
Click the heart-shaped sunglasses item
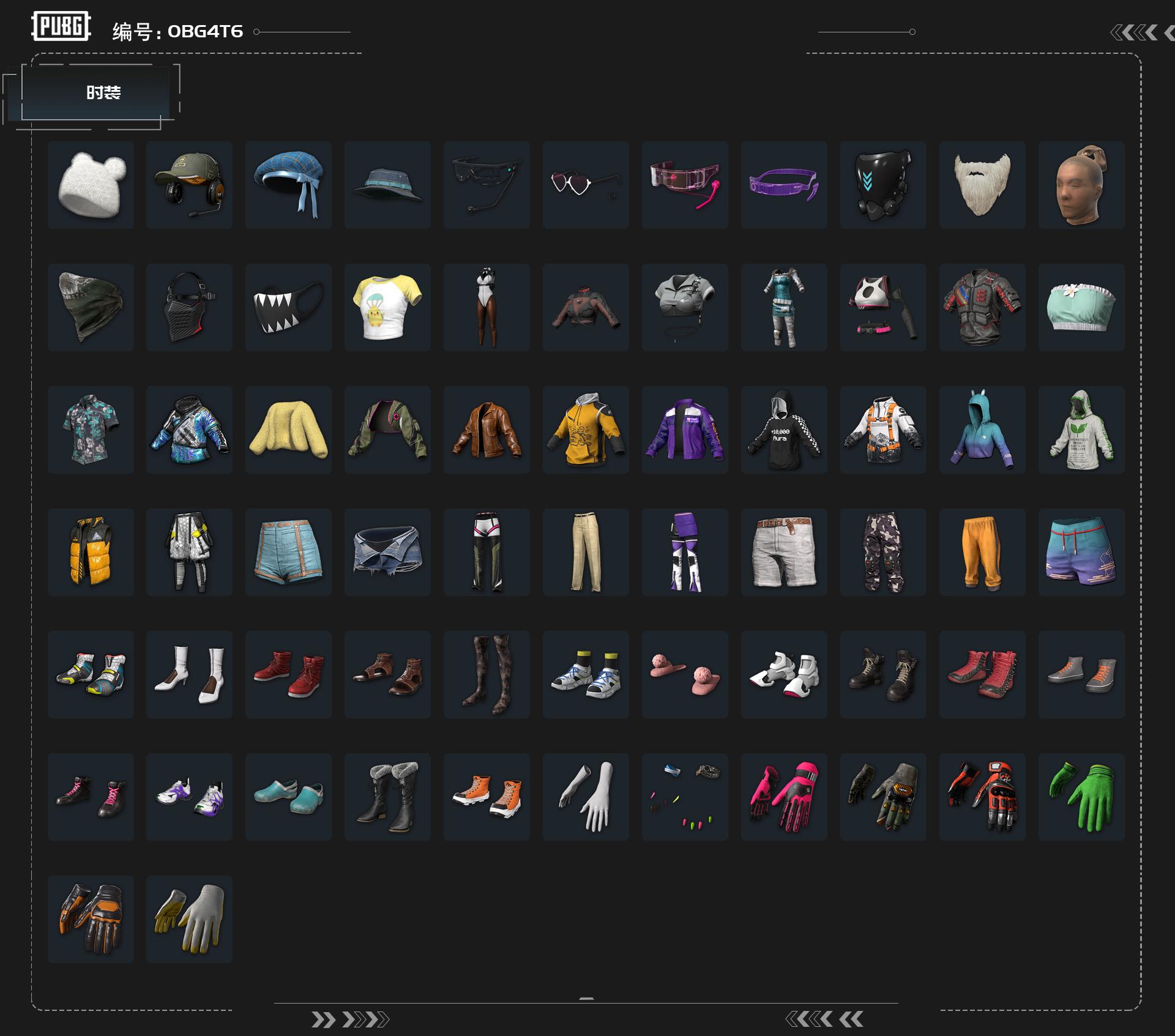(x=586, y=185)
